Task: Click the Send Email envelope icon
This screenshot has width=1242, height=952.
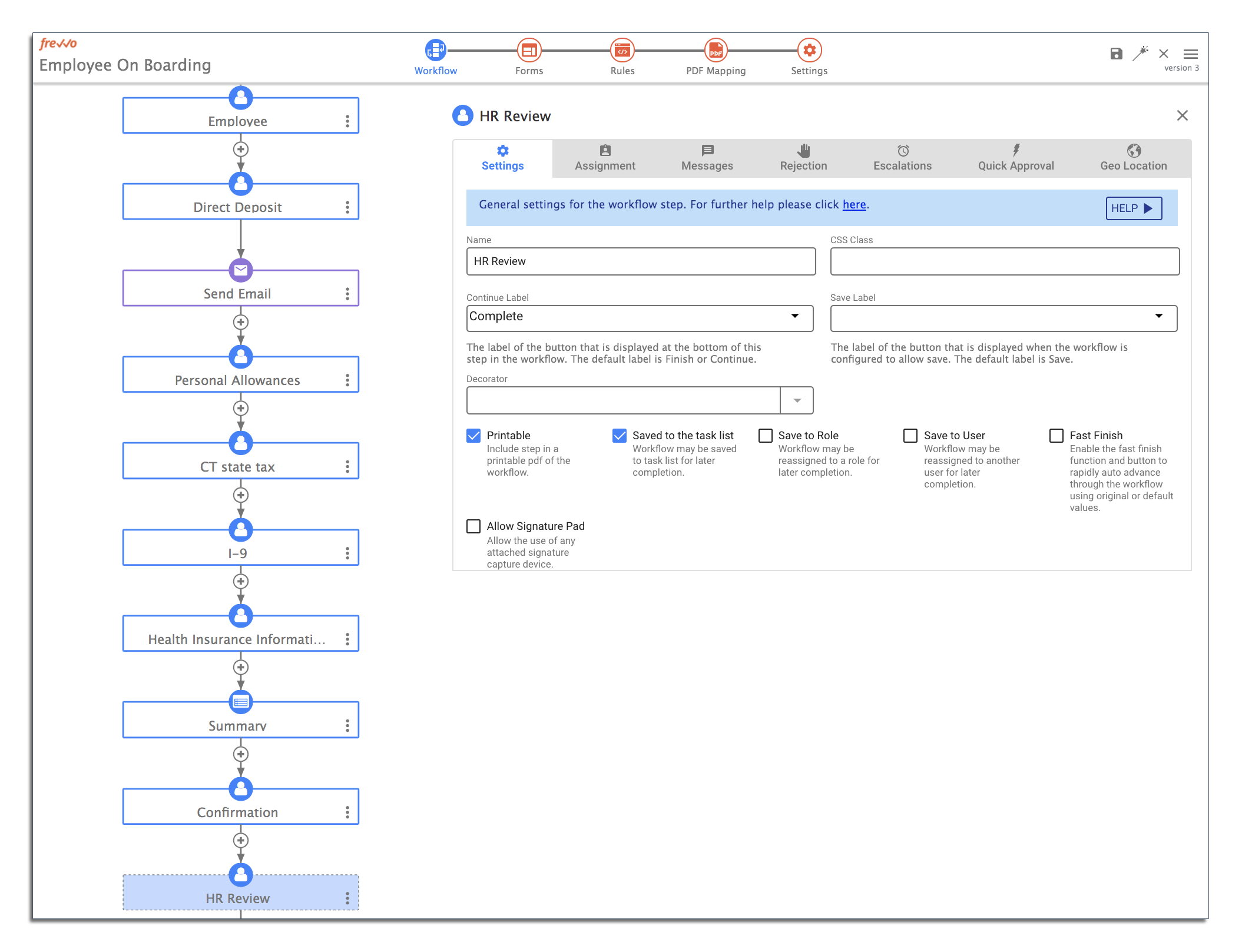Action: (241, 270)
